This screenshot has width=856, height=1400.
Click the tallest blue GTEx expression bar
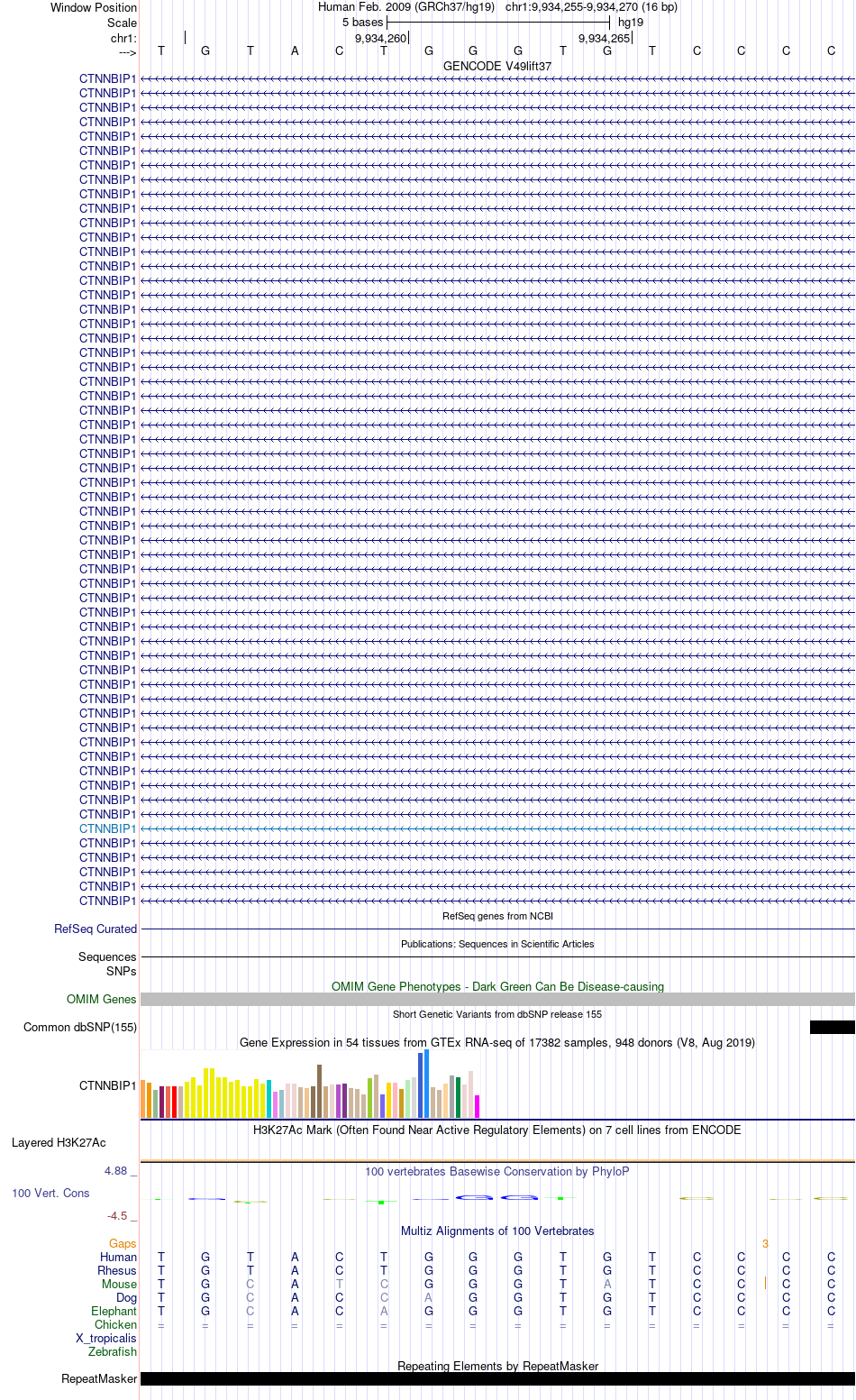[x=426, y=1084]
